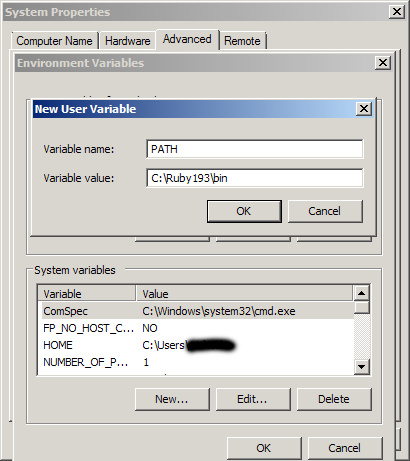Confirm the new user variable with OK

click(244, 211)
